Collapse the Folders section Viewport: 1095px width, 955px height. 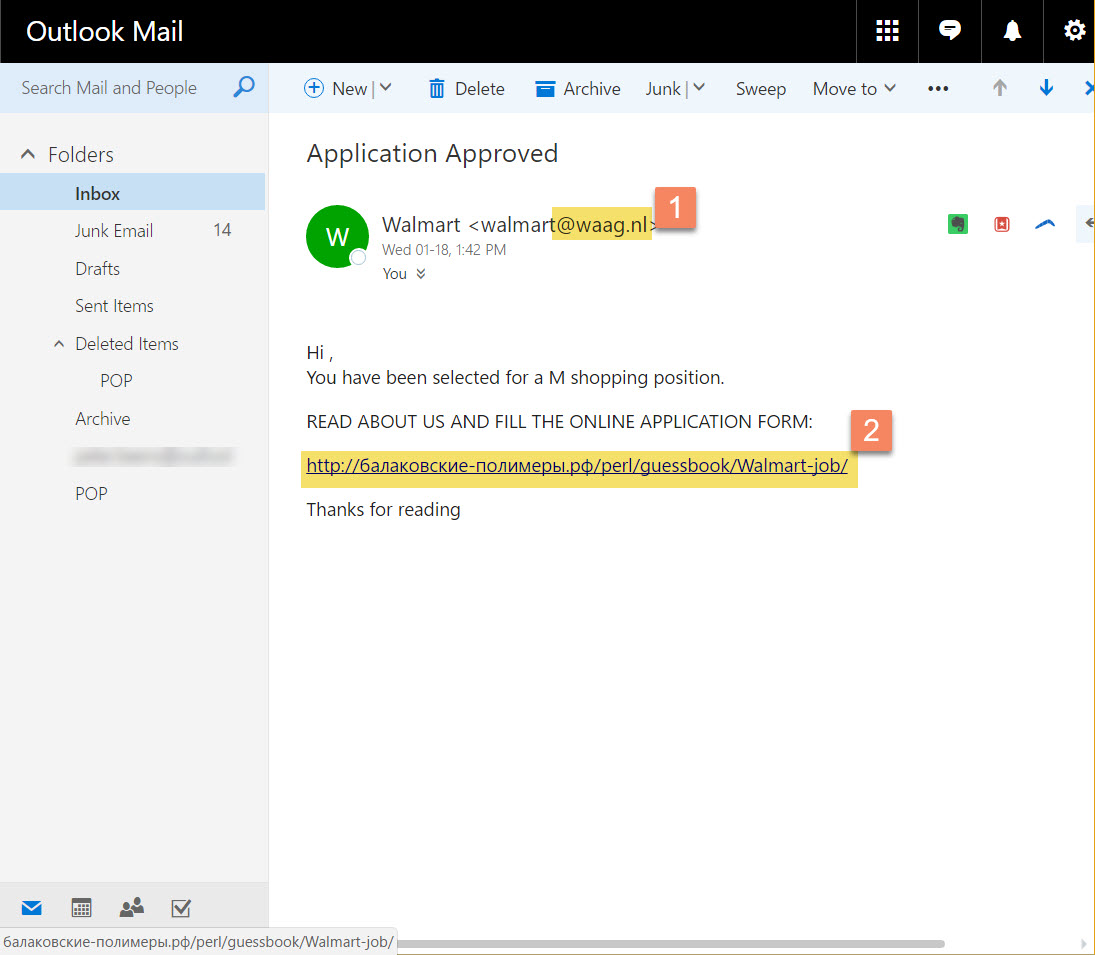[x=28, y=154]
